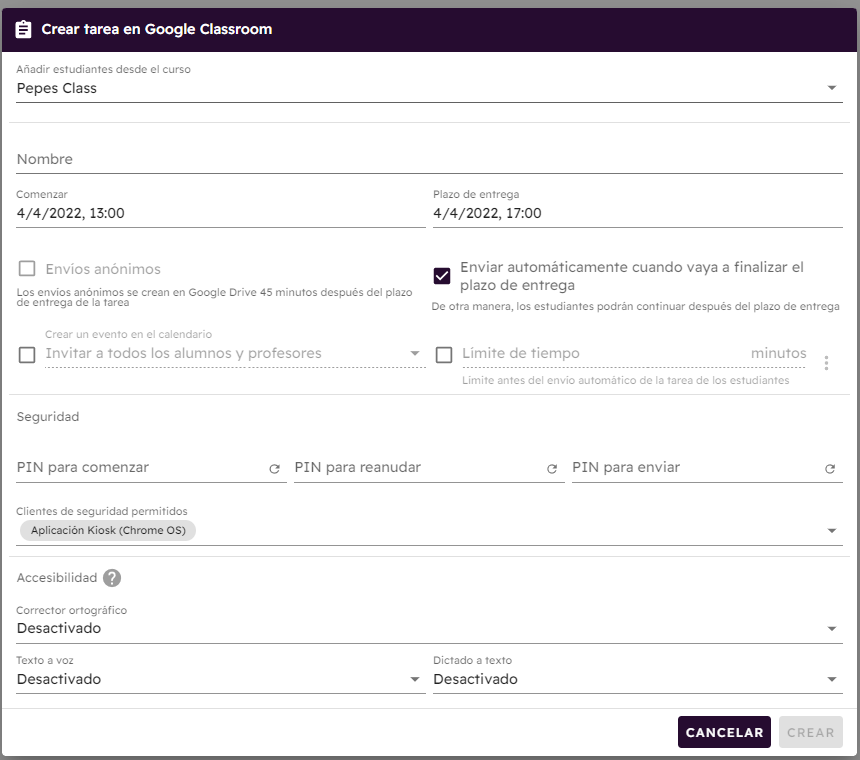Expand the Invitar a todos los alumnos dropdown

pyautogui.click(x=235, y=354)
